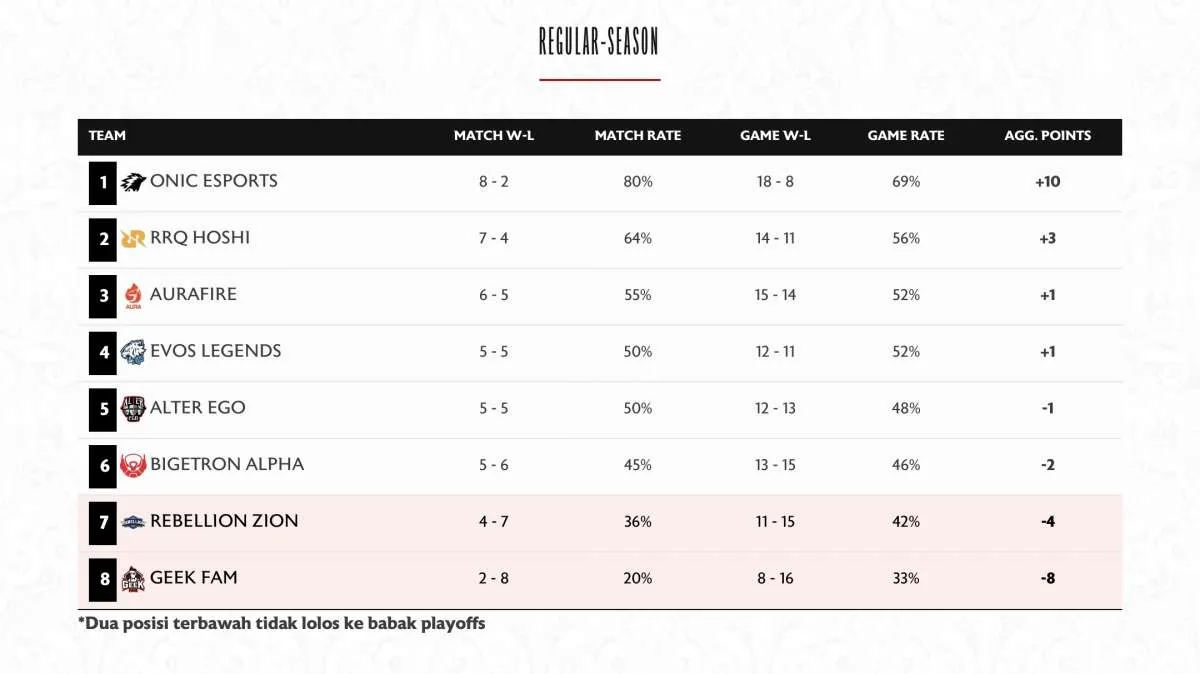
Task: Click the REGULAR-SEASON heading
Action: tap(599, 42)
